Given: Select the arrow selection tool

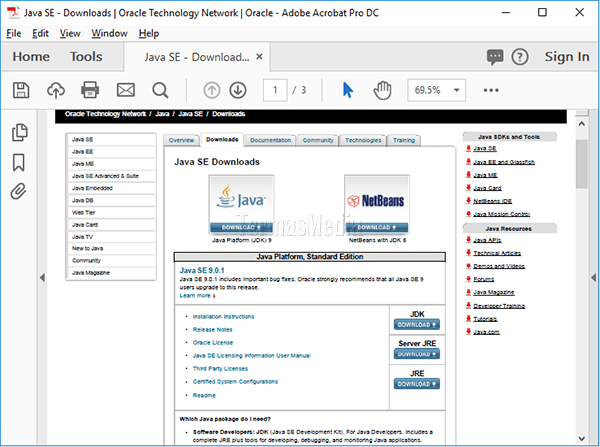Looking at the screenshot, I should coord(347,90).
